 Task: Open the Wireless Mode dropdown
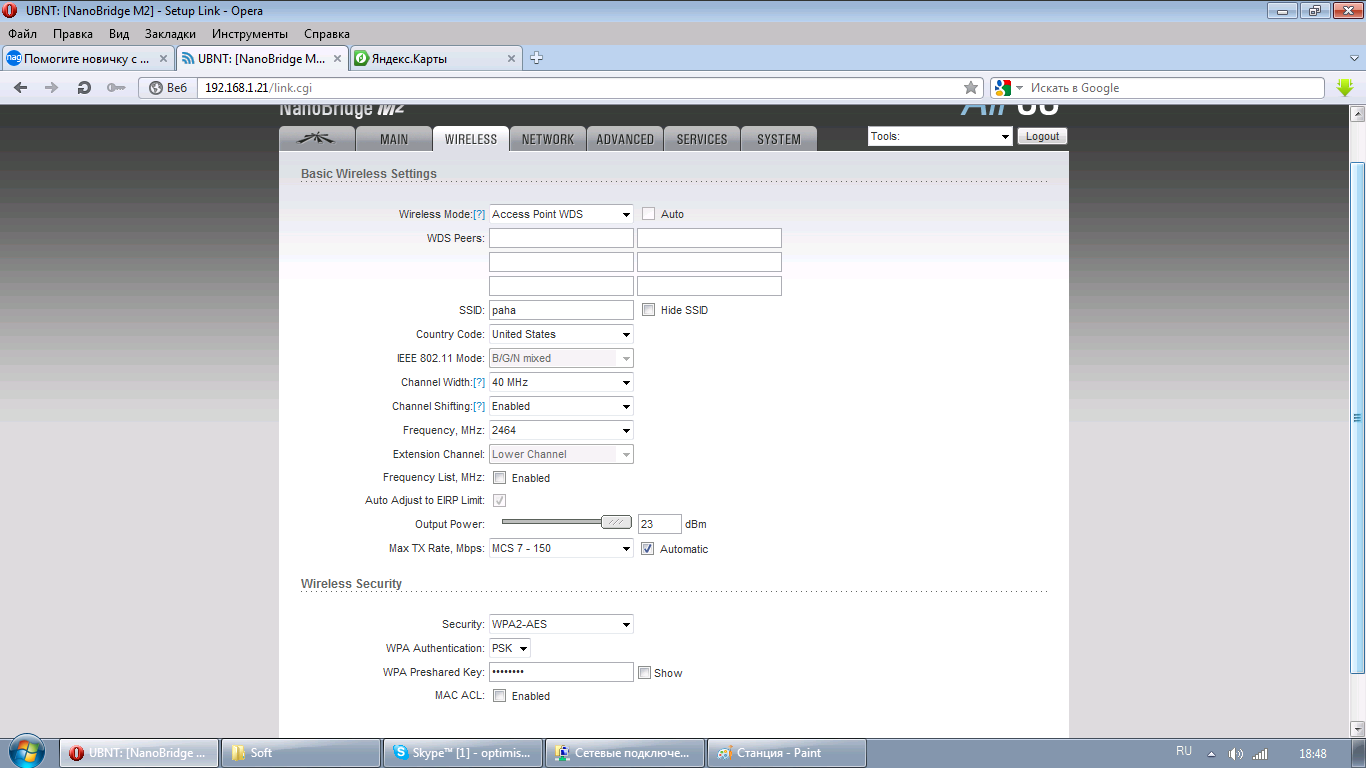(561, 214)
